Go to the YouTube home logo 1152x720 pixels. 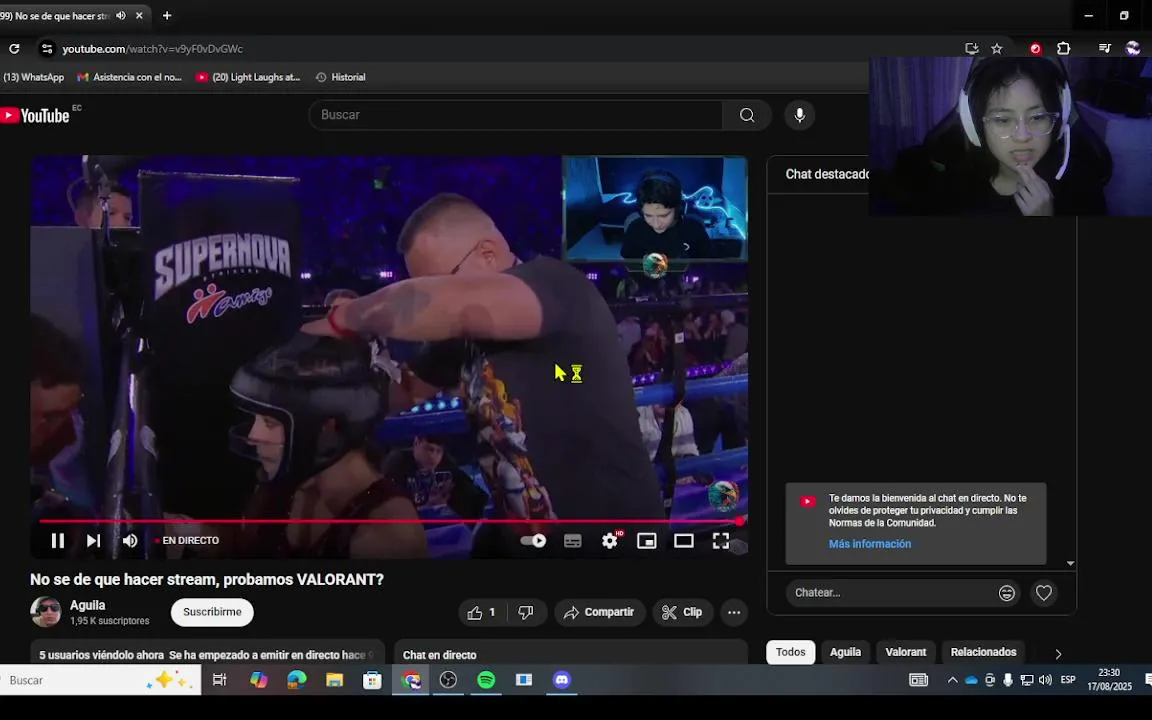(x=35, y=115)
